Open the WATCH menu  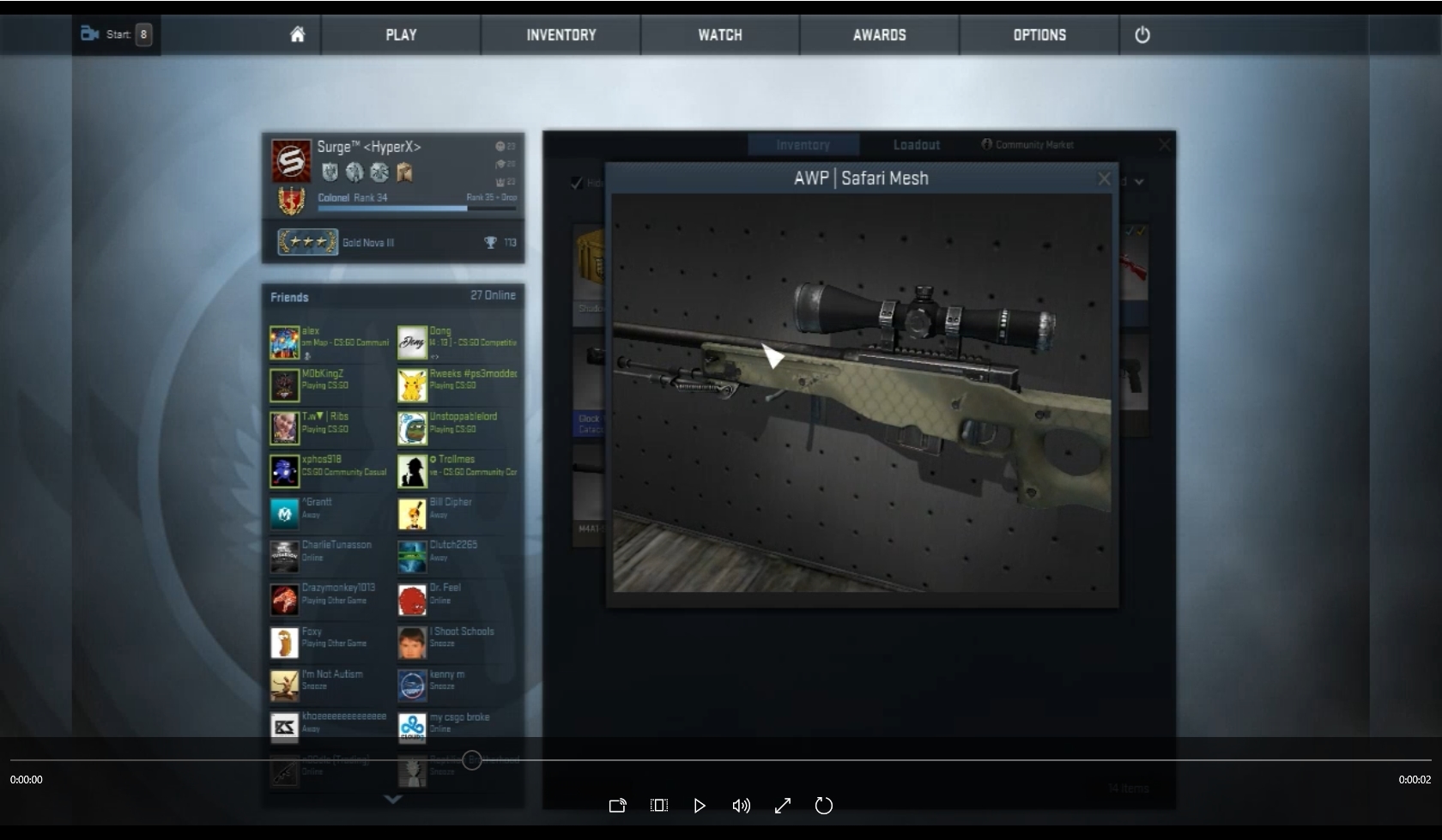coord(720,35)
